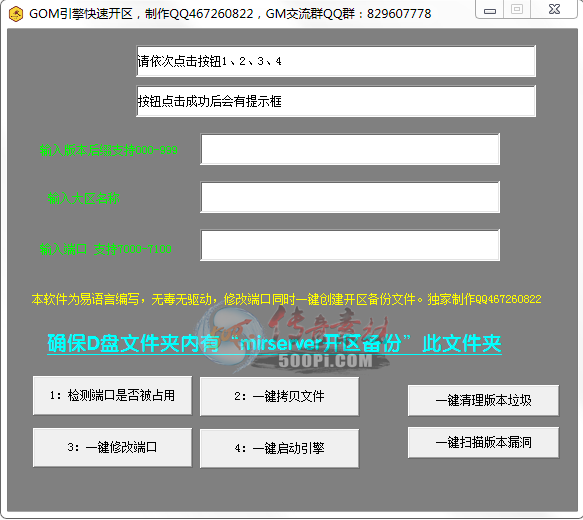583x520 pixels.
Task: Click the yellow notice text 本软件为易语言编写
Action: 286,299
